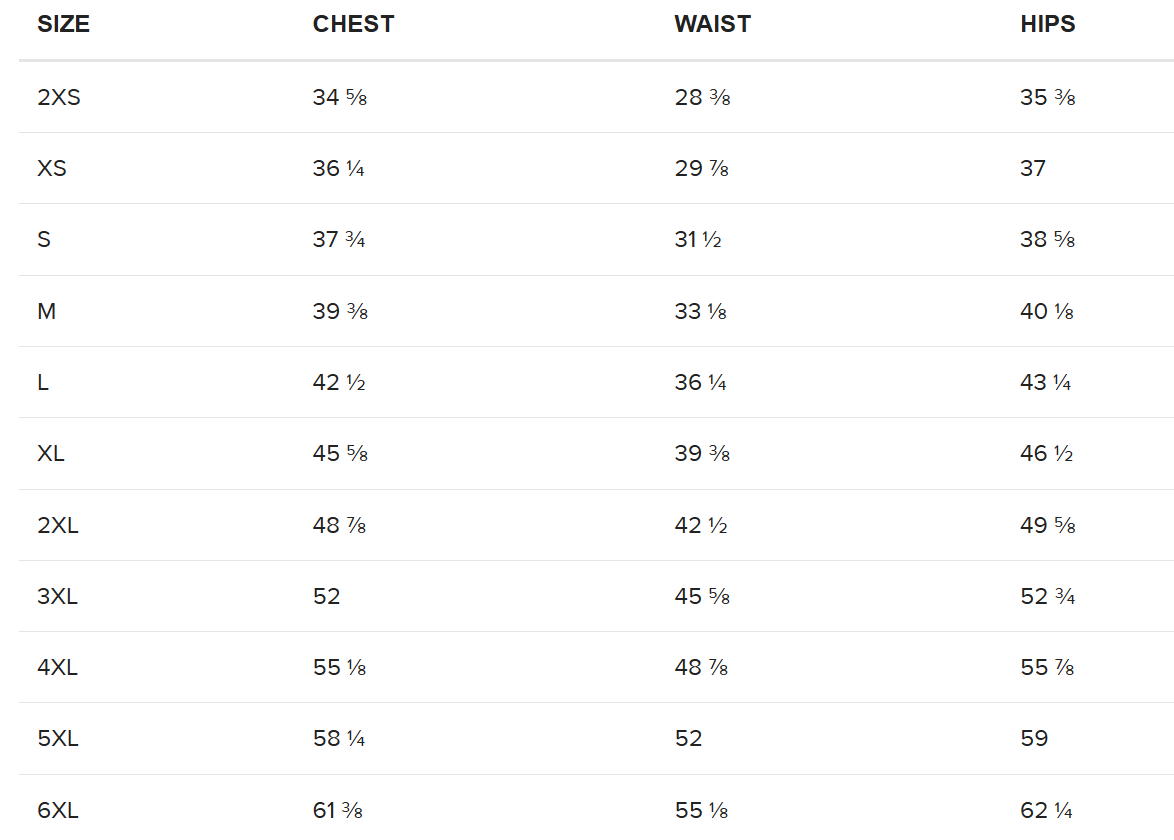This screenshot has height=840, width=1174.
Task: Select the L size row label
Action: 43,383
